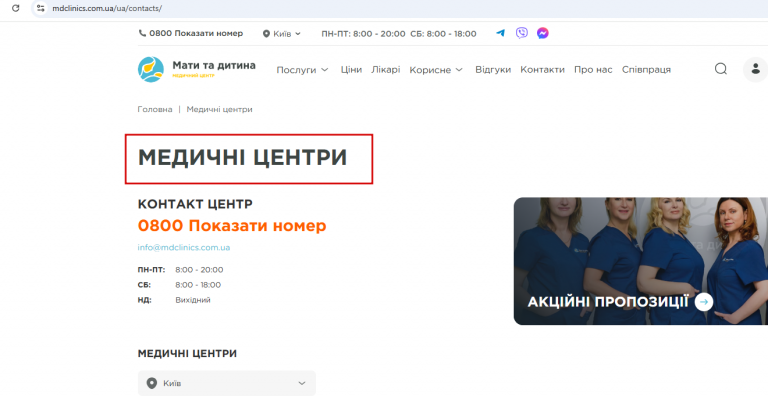Expand the Послуги menu
Screen dimensions: 768x396
(x=302, y=70)
